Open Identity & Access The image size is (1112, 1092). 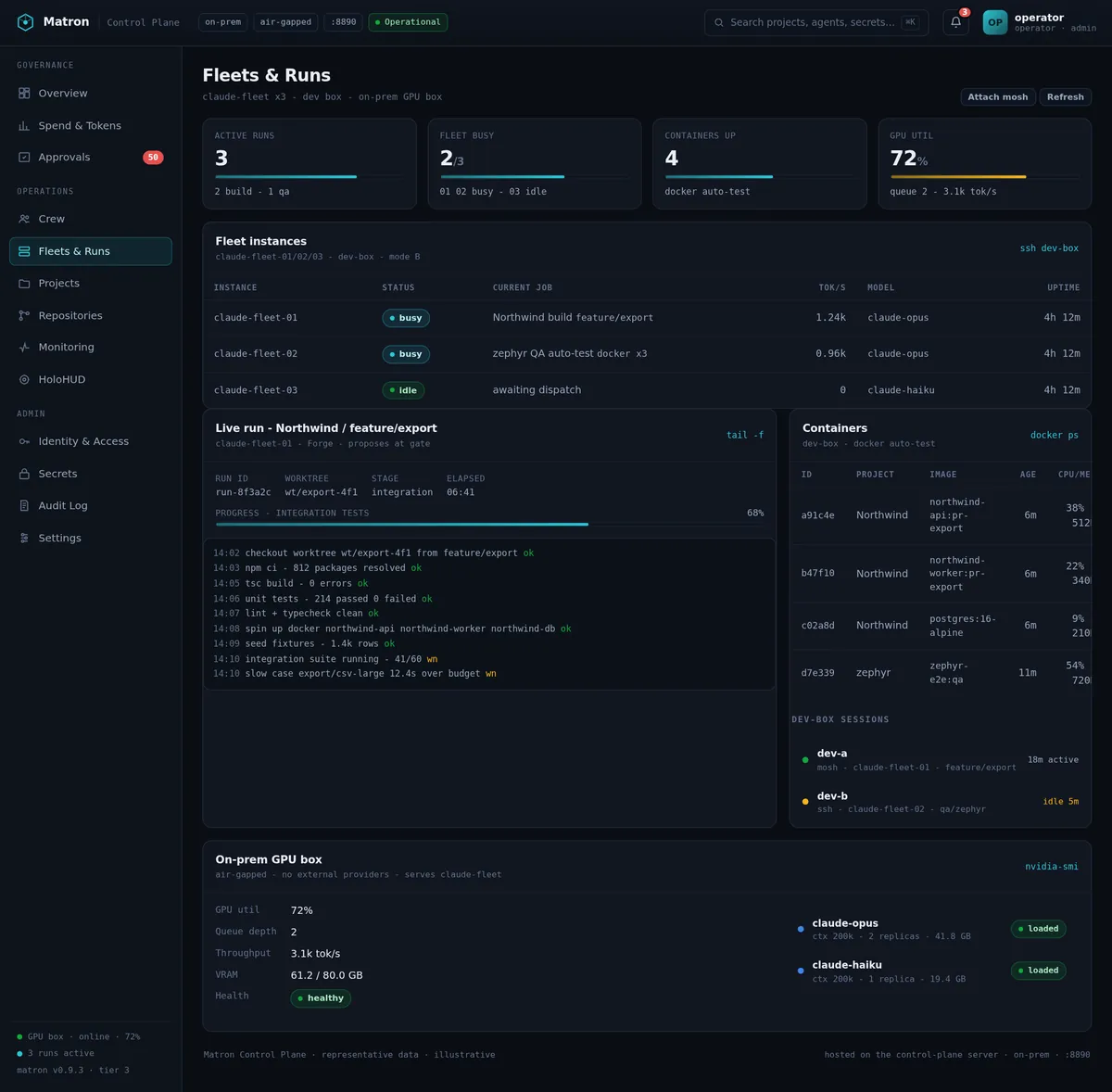[91, 442]
